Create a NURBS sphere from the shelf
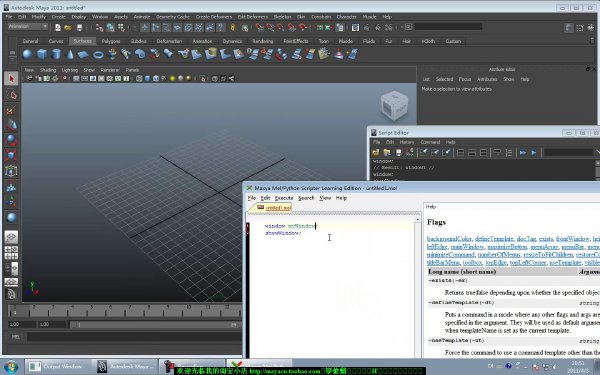Viewport: 600px width, 375px height. [27, 54]
